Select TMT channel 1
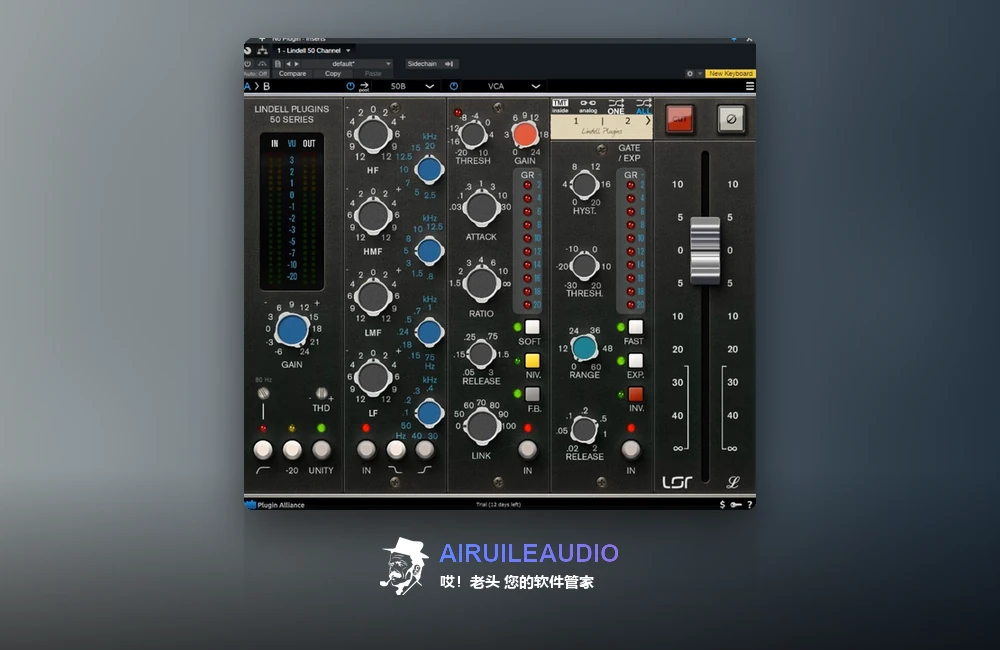This screenshot has height=650, width=1000. coord(576,121)
